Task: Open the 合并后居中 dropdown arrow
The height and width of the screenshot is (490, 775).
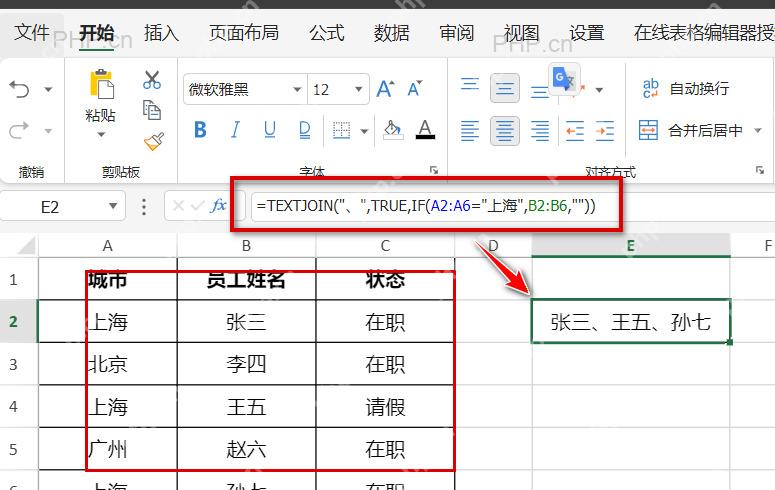Action: [x=758, y=131]
